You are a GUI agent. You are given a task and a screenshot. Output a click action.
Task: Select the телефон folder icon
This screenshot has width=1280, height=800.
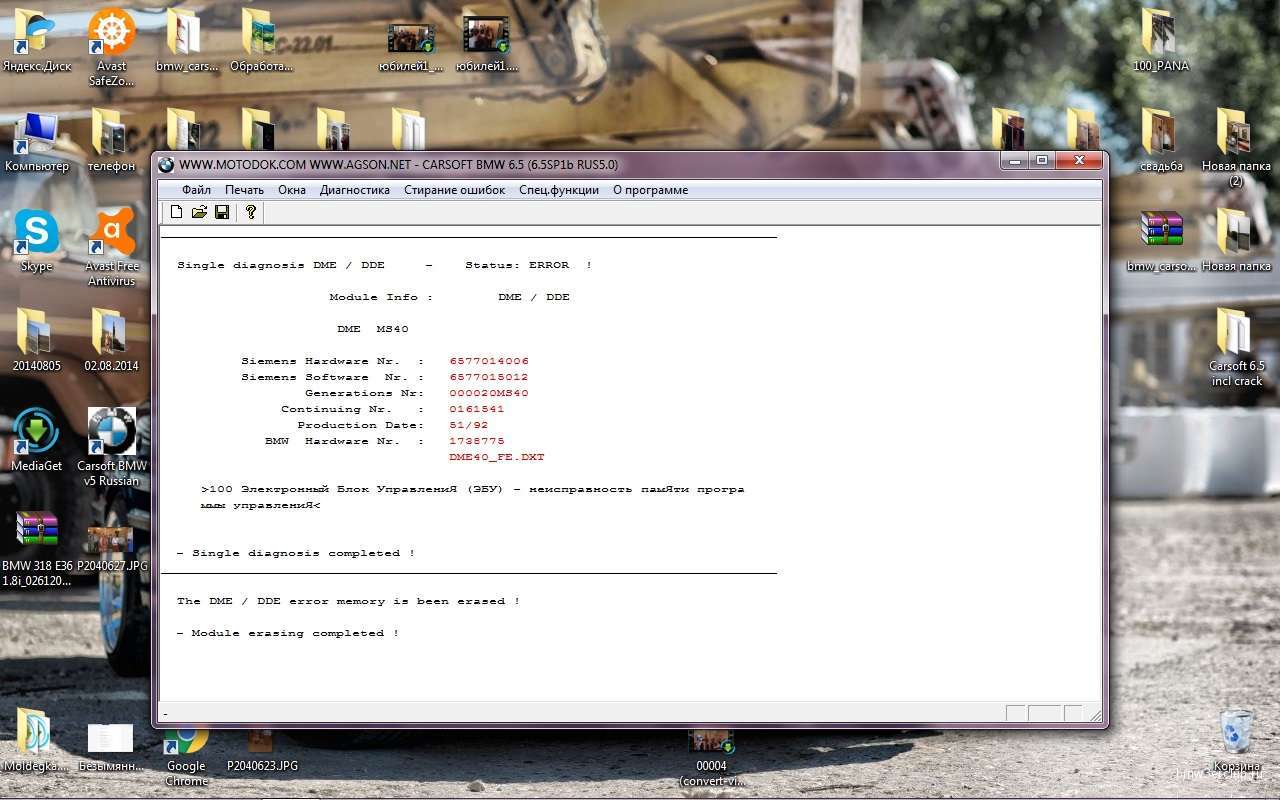click(x=111, y=141)
